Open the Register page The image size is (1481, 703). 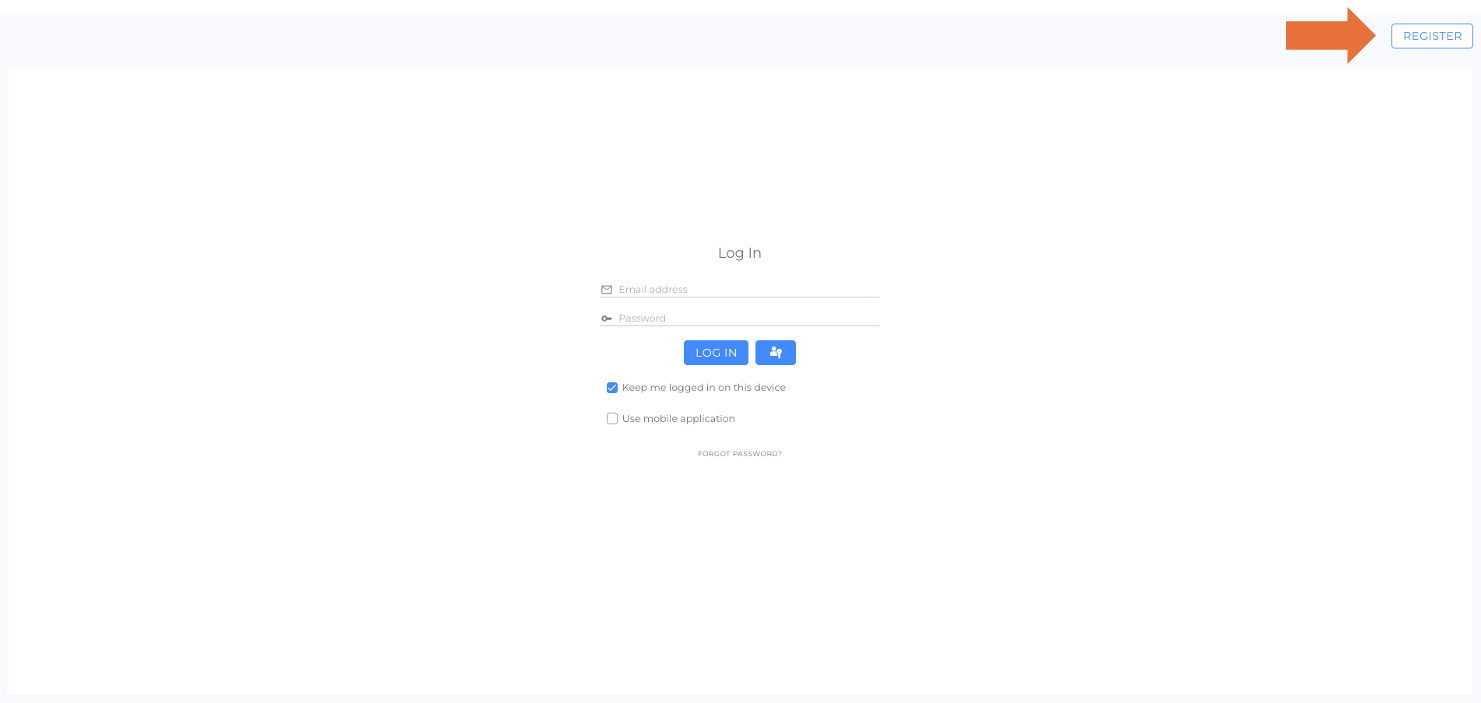pos(1431,36)
